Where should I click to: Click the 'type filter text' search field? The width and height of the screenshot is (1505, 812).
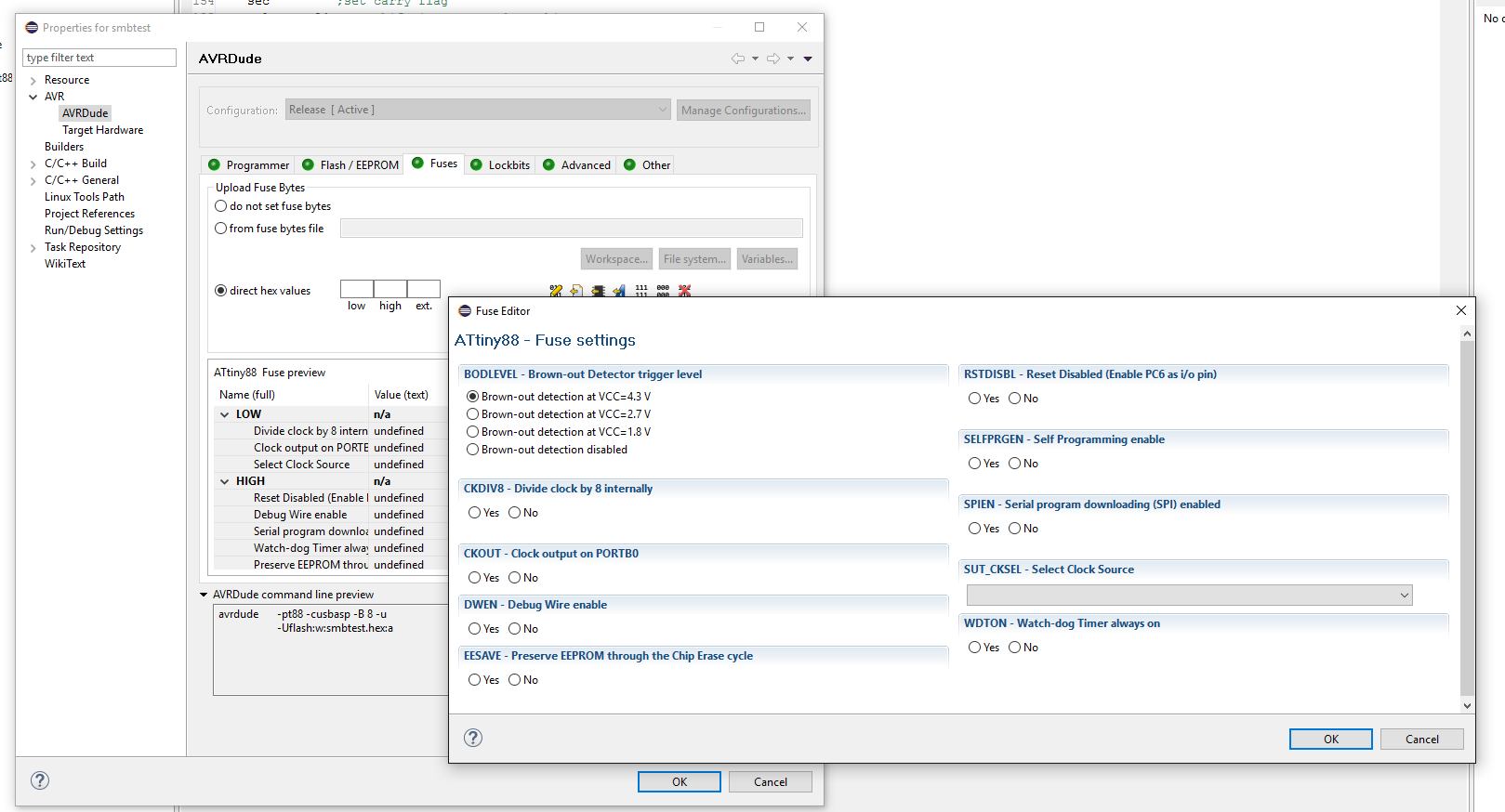(99, 58)
